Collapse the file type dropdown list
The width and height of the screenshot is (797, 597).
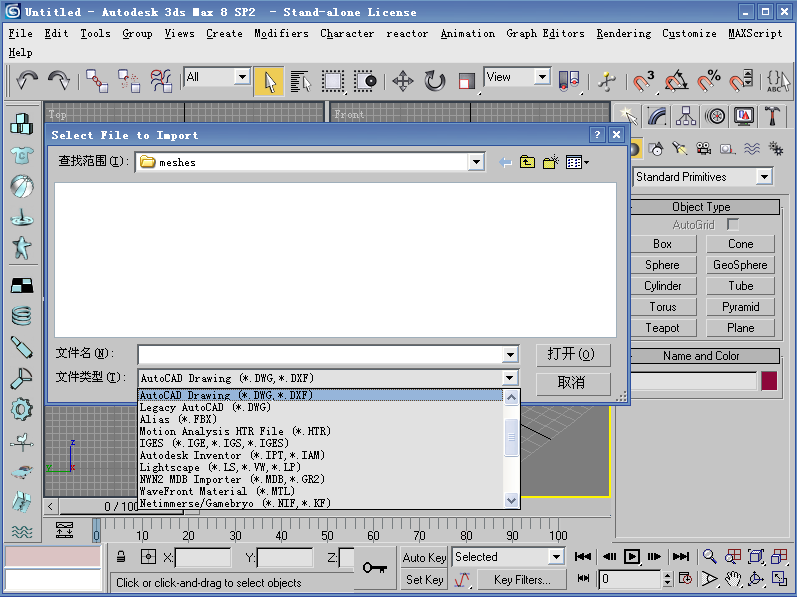click(509, 378)
